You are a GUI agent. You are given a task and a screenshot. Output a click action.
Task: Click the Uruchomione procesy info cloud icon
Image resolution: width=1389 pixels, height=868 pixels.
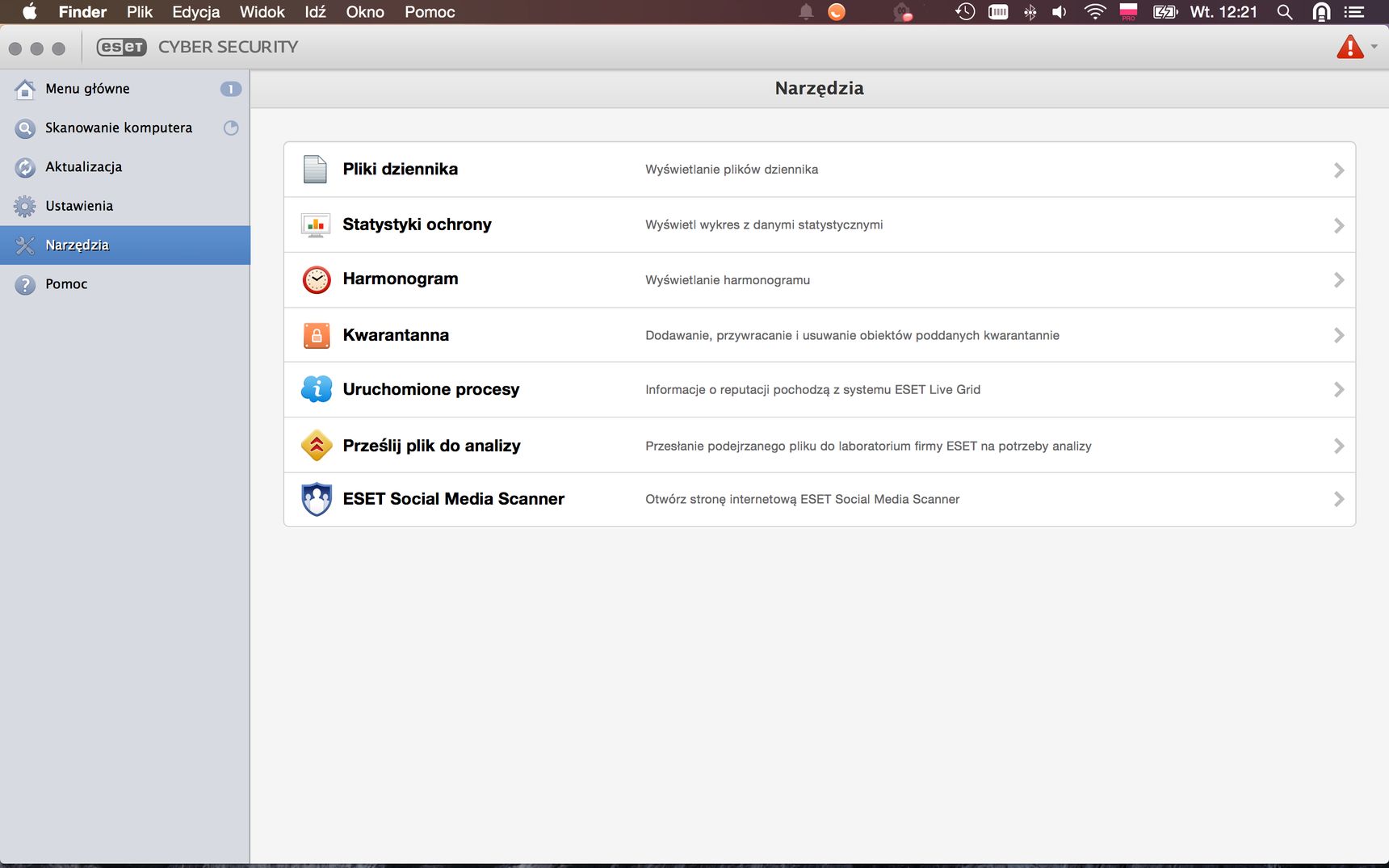coord(317,389)
